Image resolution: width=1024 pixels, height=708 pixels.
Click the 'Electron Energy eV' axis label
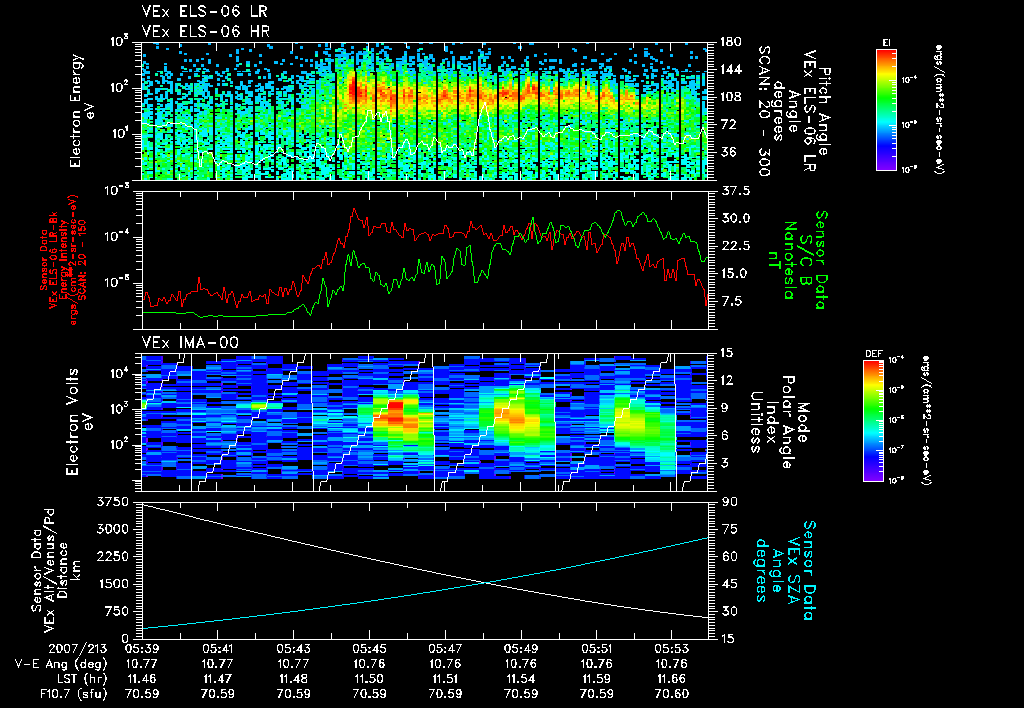point(82,111)
